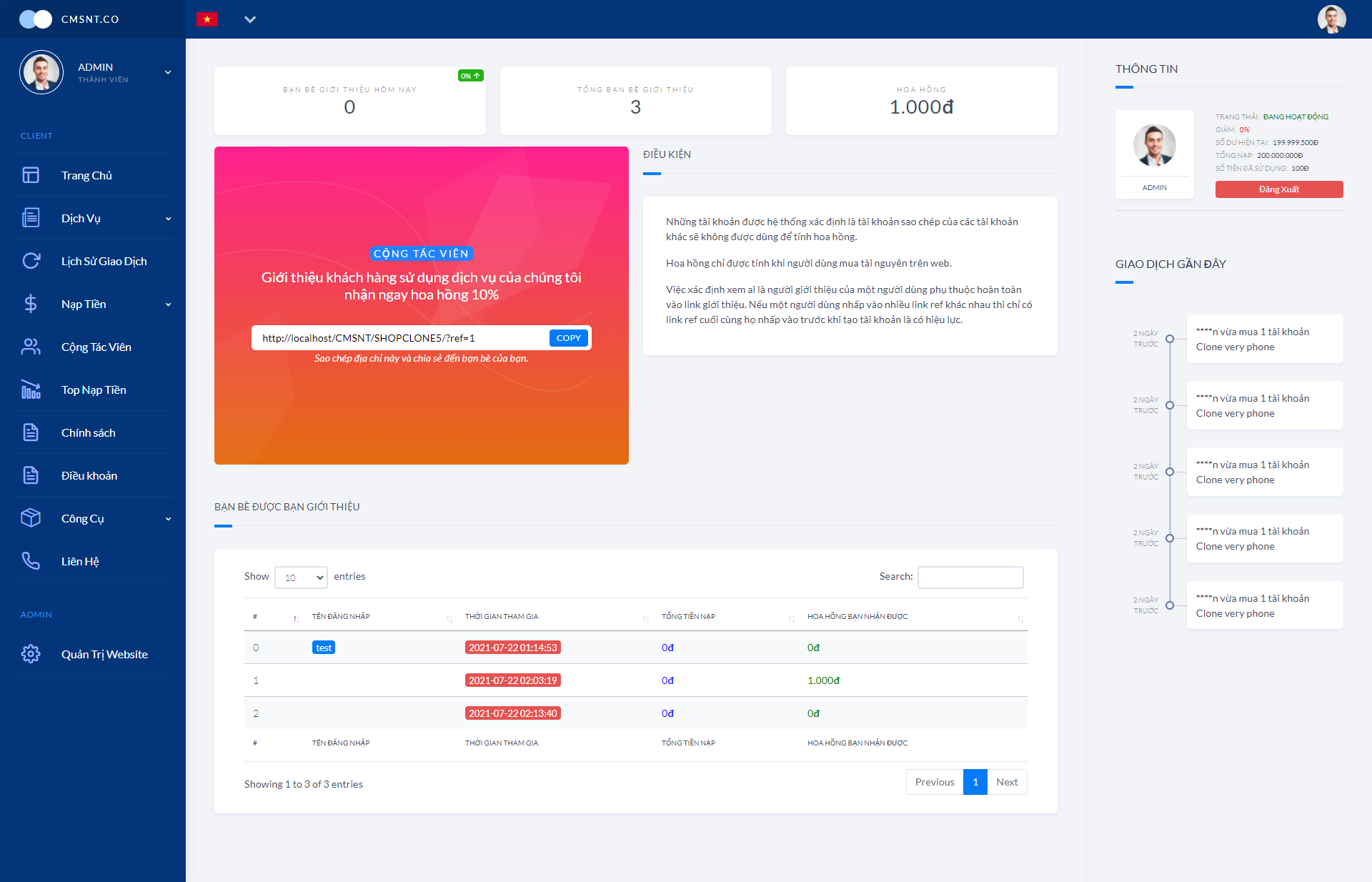
Task: Open the language dropdown next to the flag
Action: coord(250,19)
